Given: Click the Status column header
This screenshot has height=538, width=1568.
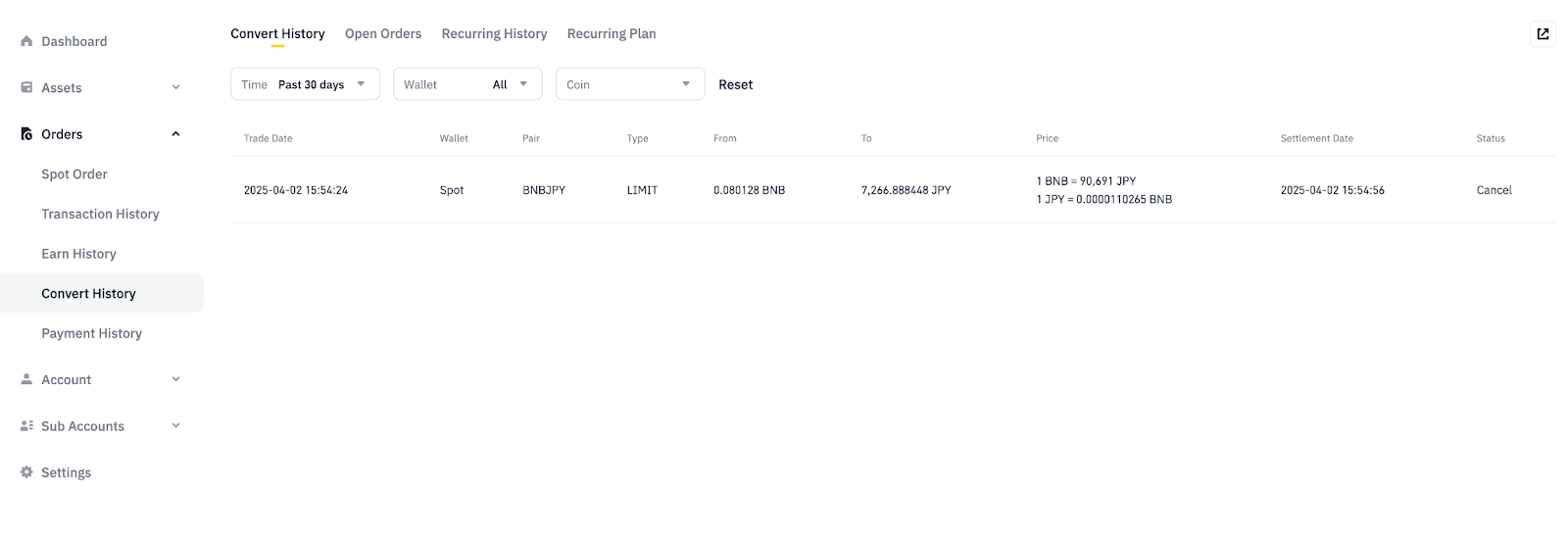Looking at the screenshot, I should pyautogui.click(x=1491, y=138).
